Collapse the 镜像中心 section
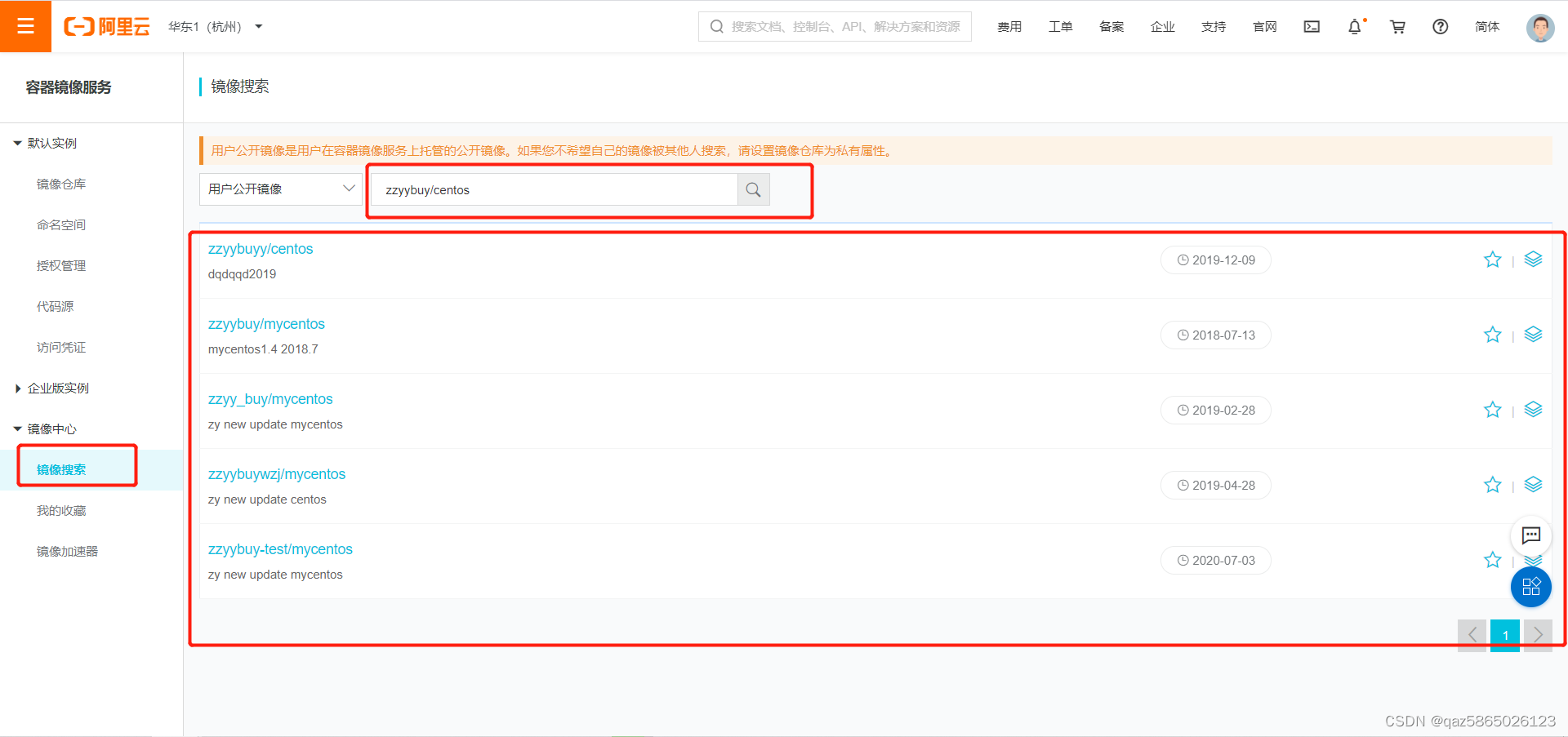 [x=46, y=429]
